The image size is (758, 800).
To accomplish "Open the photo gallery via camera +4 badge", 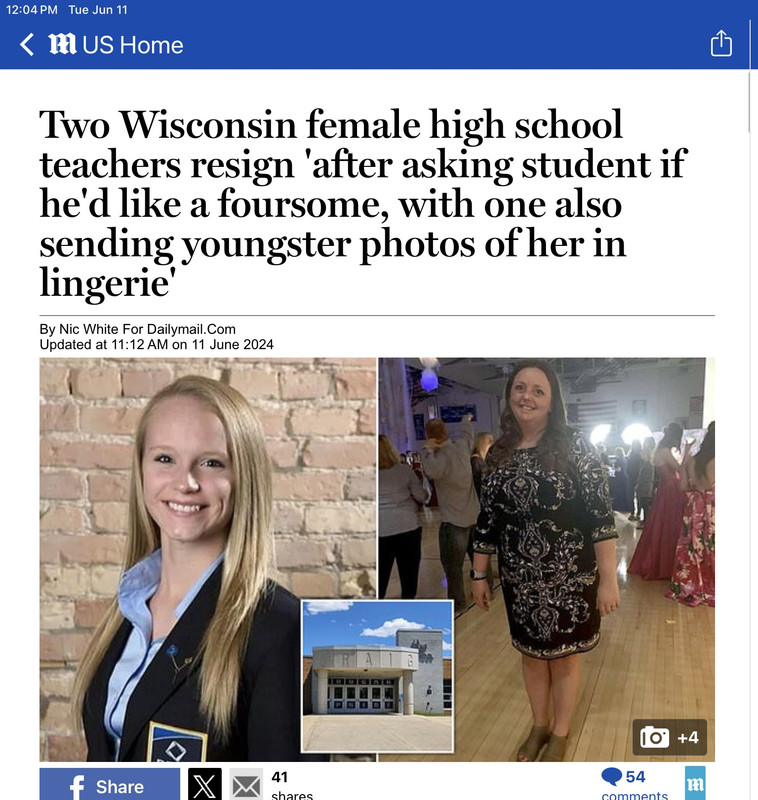I will pos(670,737).
